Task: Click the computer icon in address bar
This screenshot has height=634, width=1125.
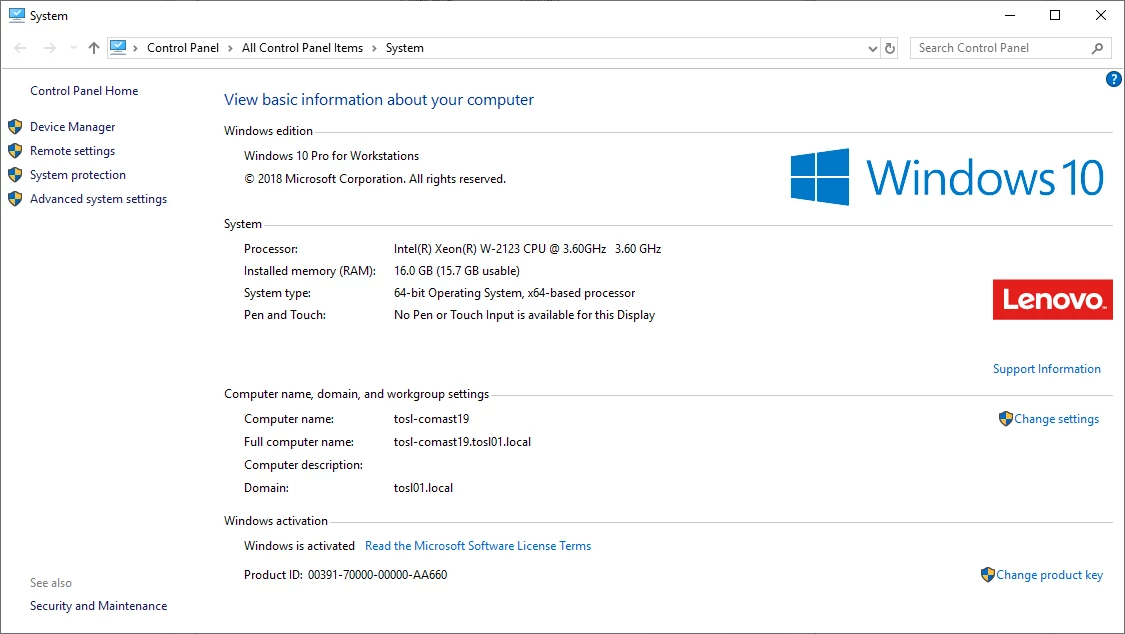Action: (118, 47)
